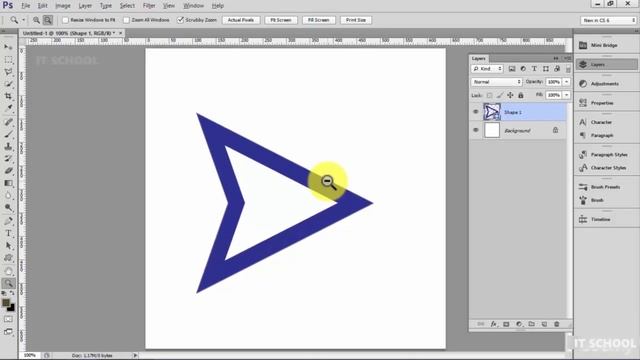Select the Crop tool

click(x=8, y=96)
